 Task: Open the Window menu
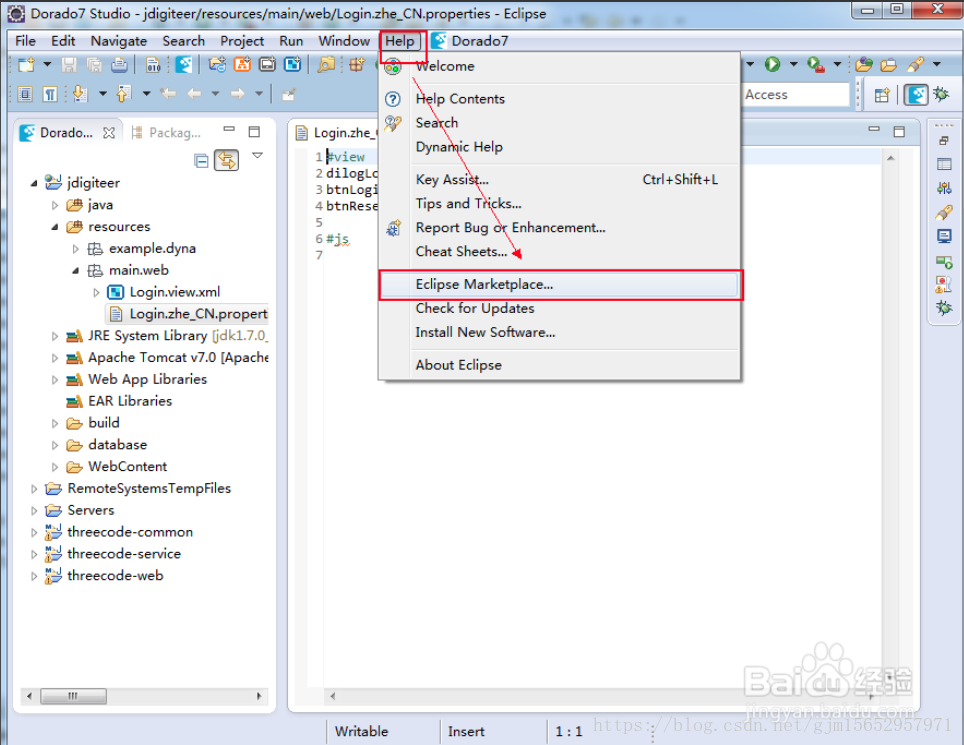(344, 41)
